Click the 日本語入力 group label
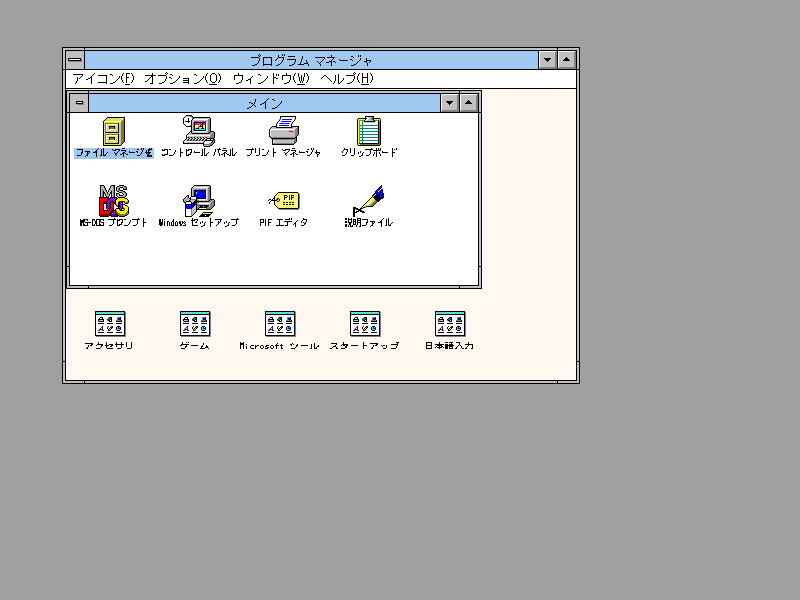This screenshot has height=600, width=800. point(449,346)
